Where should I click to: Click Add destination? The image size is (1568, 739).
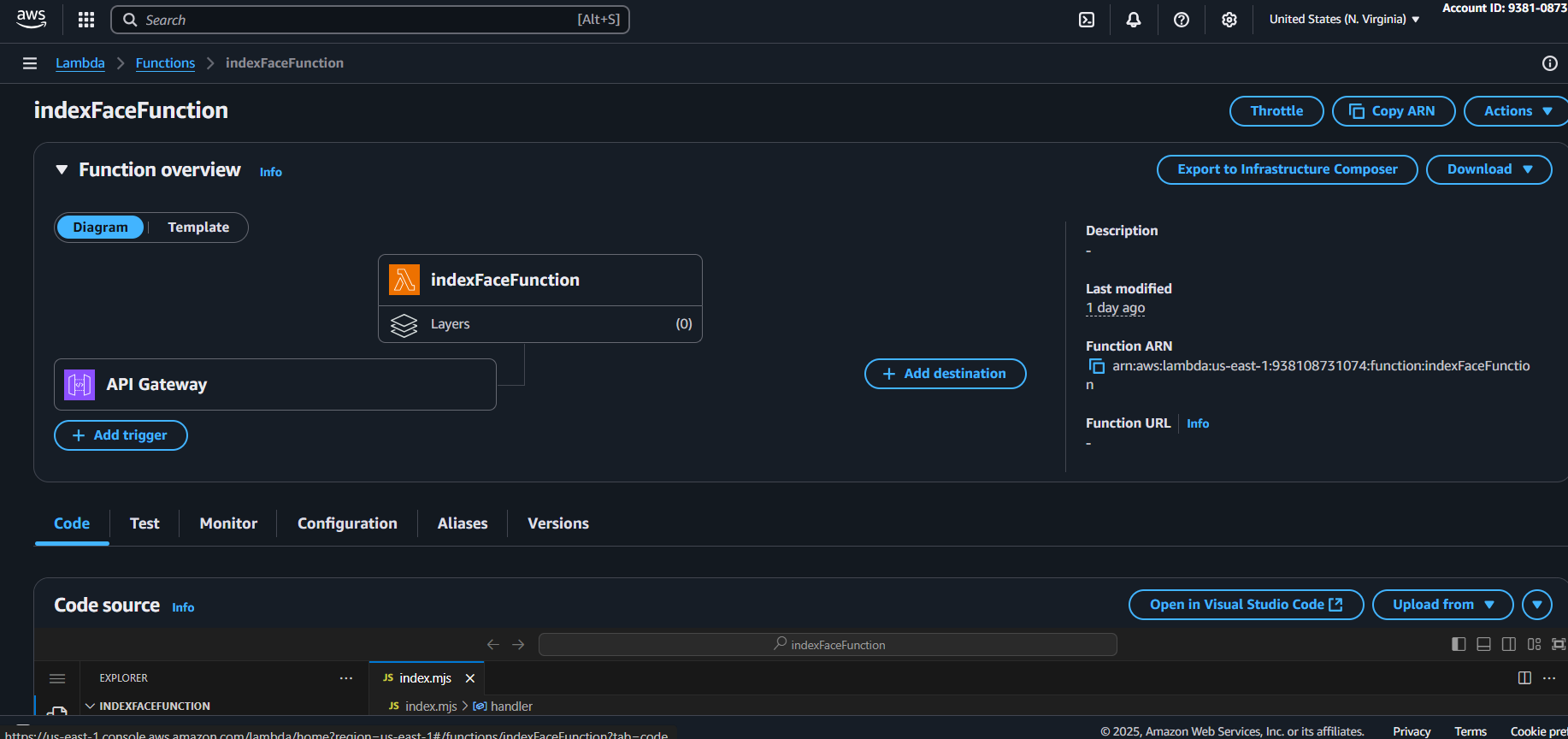tap(946, 374)
